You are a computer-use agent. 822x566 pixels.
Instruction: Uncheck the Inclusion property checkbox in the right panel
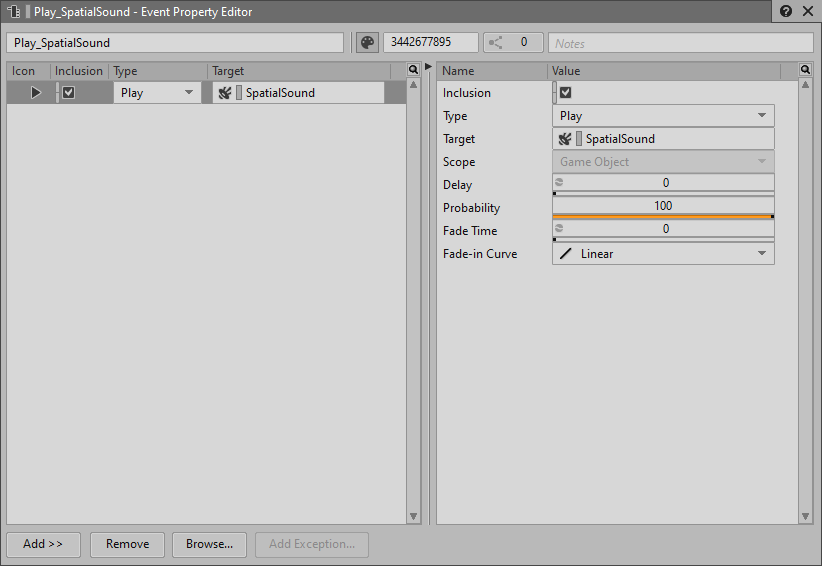tap(565, 93)
